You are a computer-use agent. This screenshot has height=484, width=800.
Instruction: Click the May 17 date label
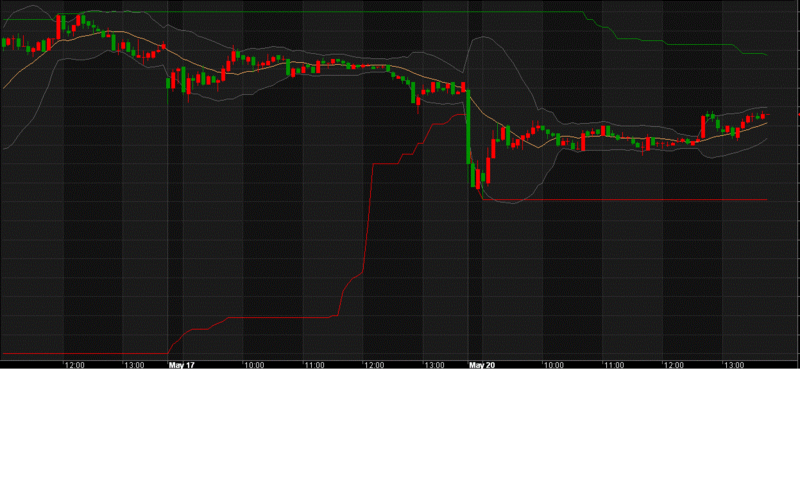(x=182, y=365)
